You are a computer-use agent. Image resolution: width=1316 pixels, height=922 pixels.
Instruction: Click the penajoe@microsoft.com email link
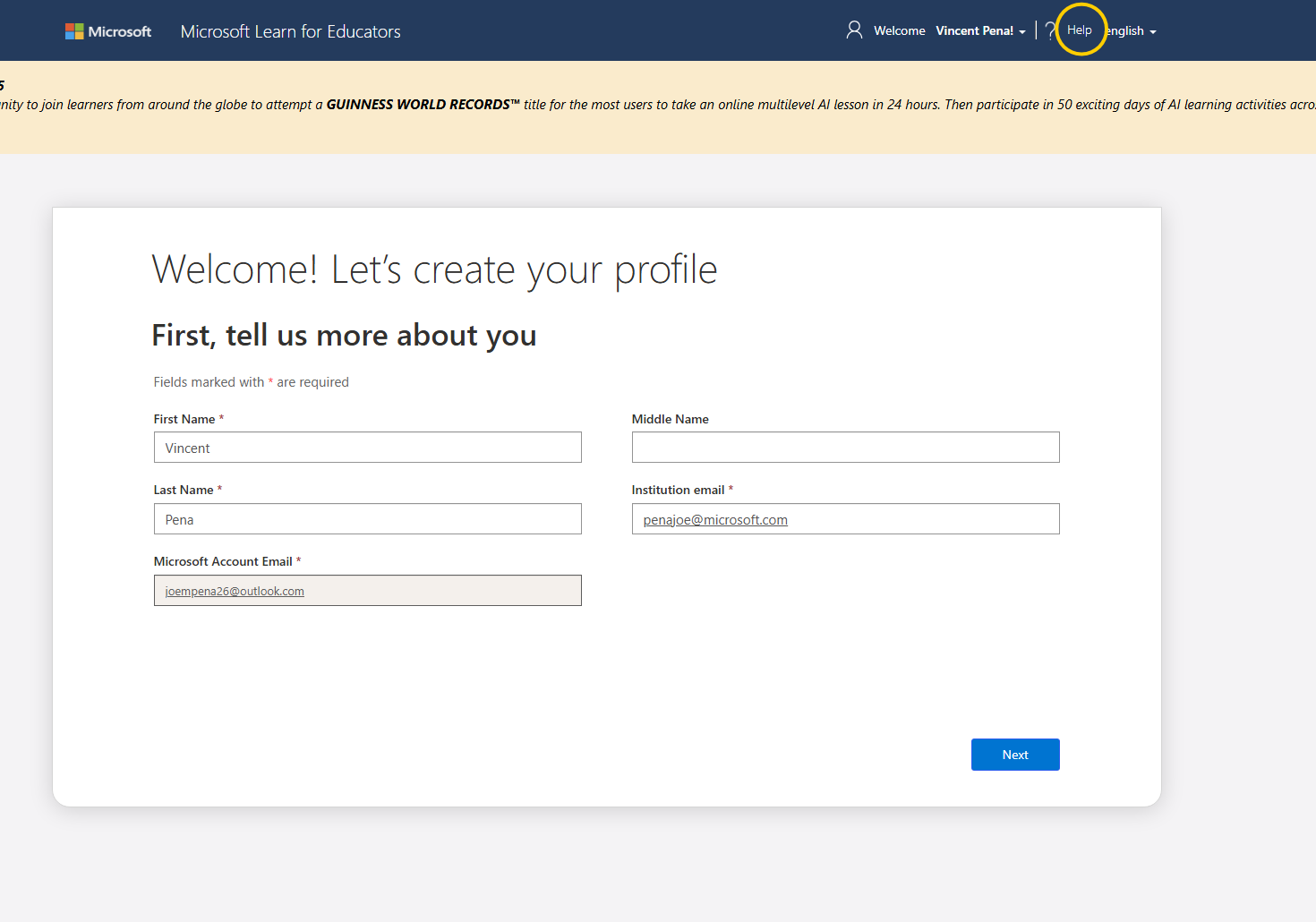pyautogui.click(x=714, y=519)
